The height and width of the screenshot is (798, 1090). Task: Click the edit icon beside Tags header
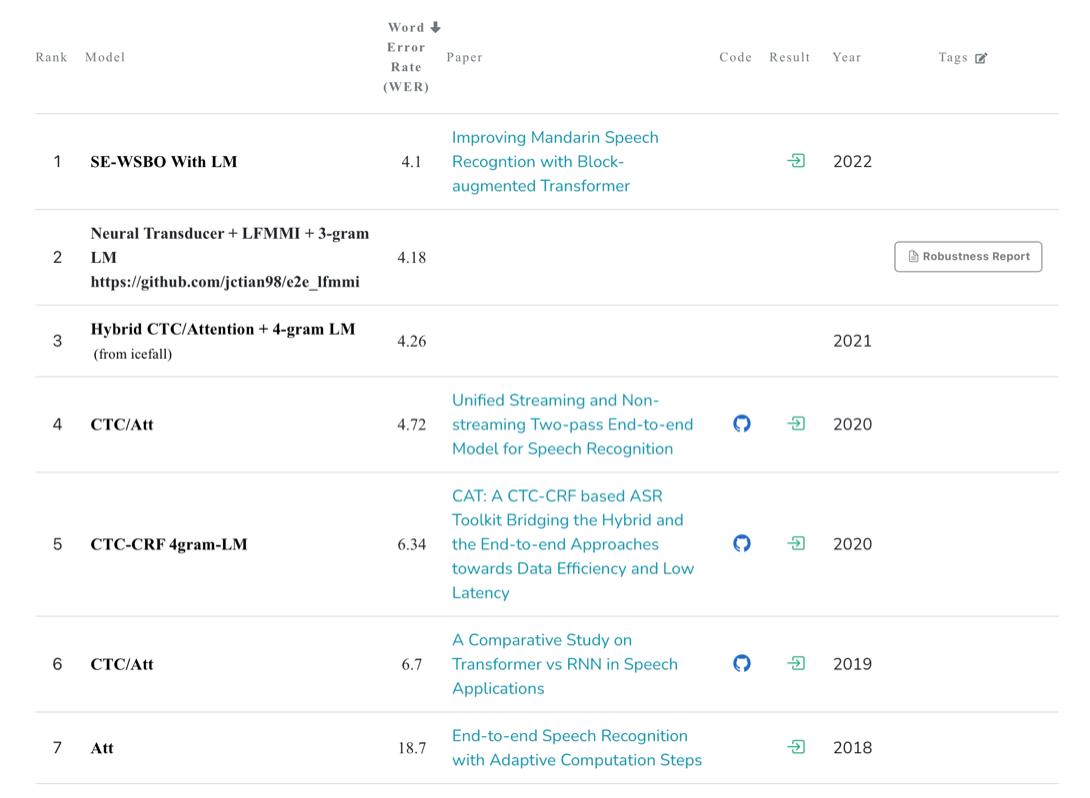(x=981, y=58)
